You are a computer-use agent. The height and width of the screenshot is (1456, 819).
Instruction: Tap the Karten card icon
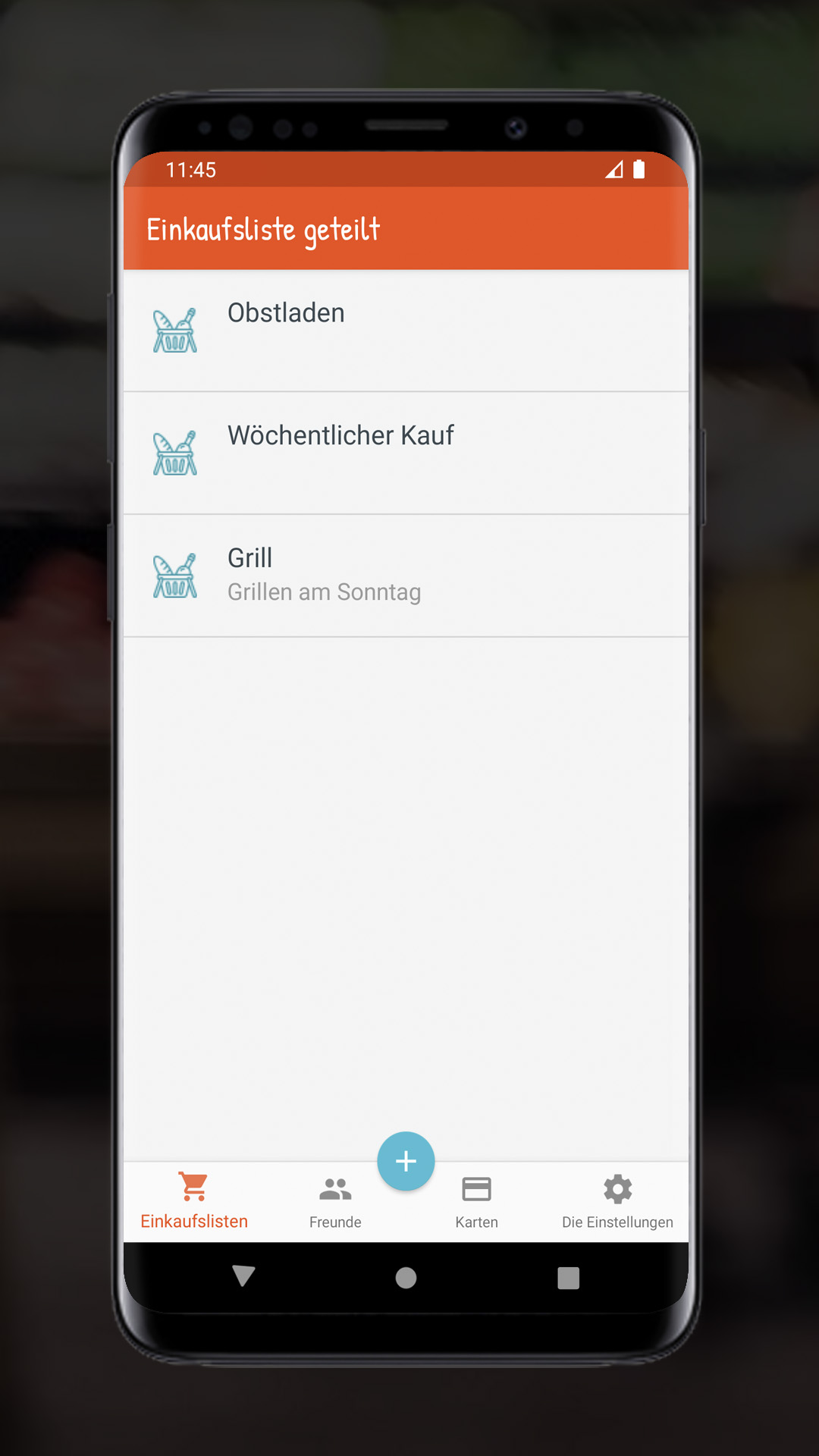click(476, 1189)
